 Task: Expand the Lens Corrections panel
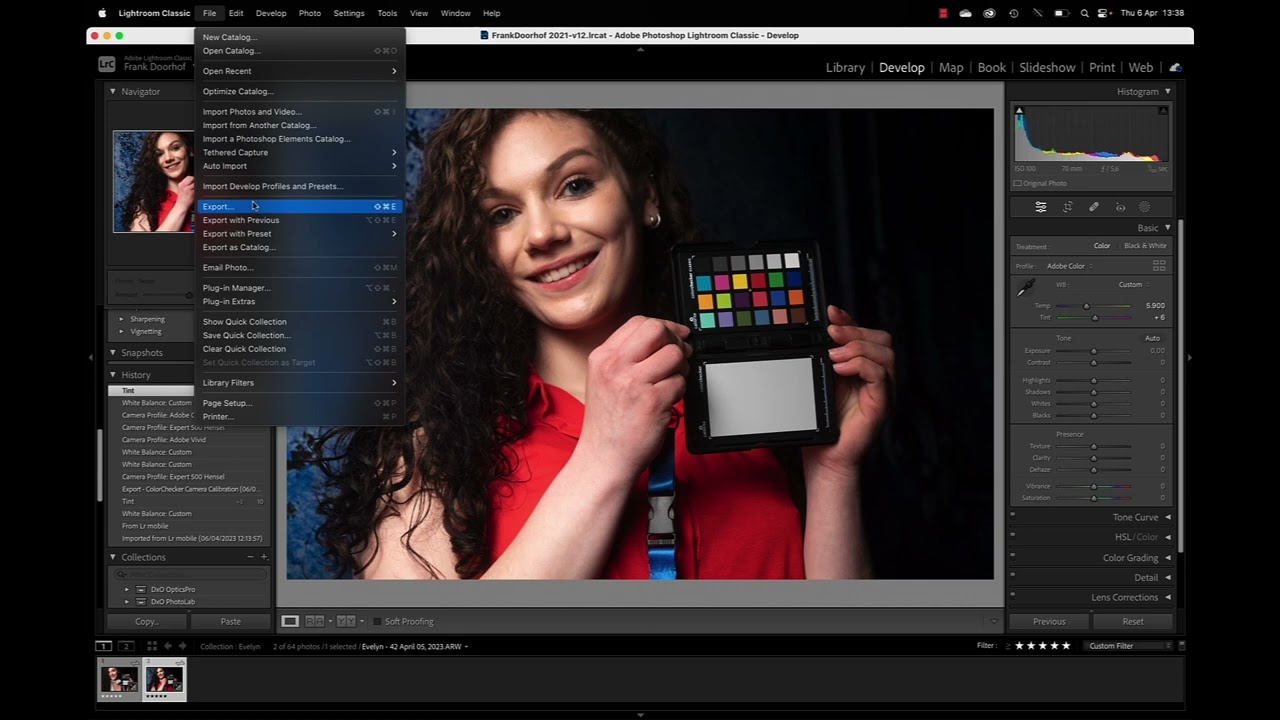tap(1167, 597)
